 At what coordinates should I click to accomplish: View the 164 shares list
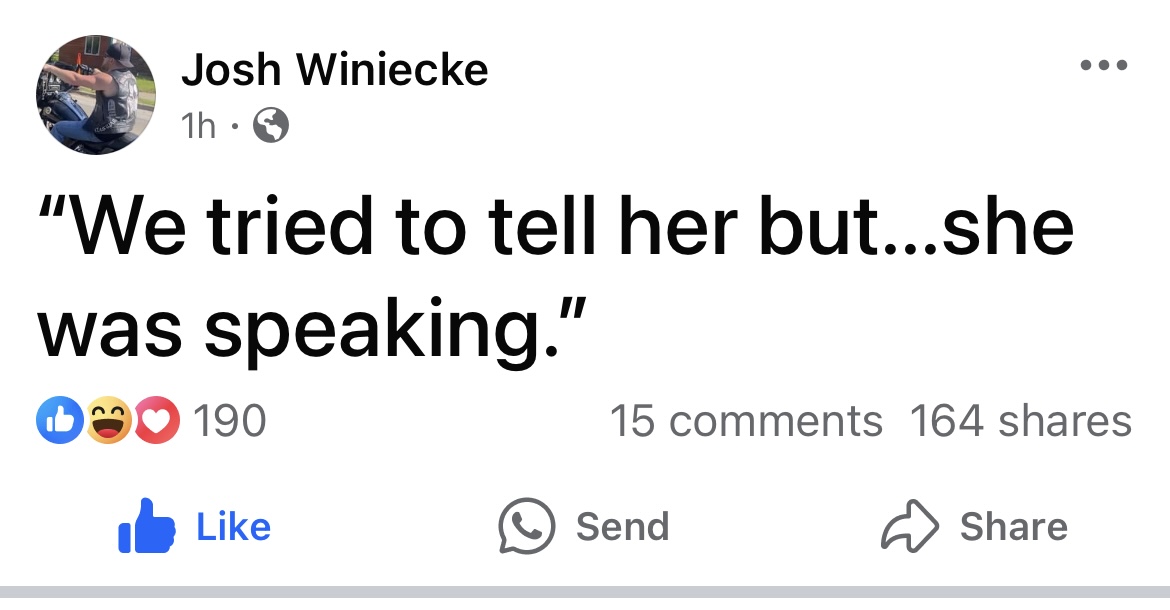click(x=1021, y=421)
